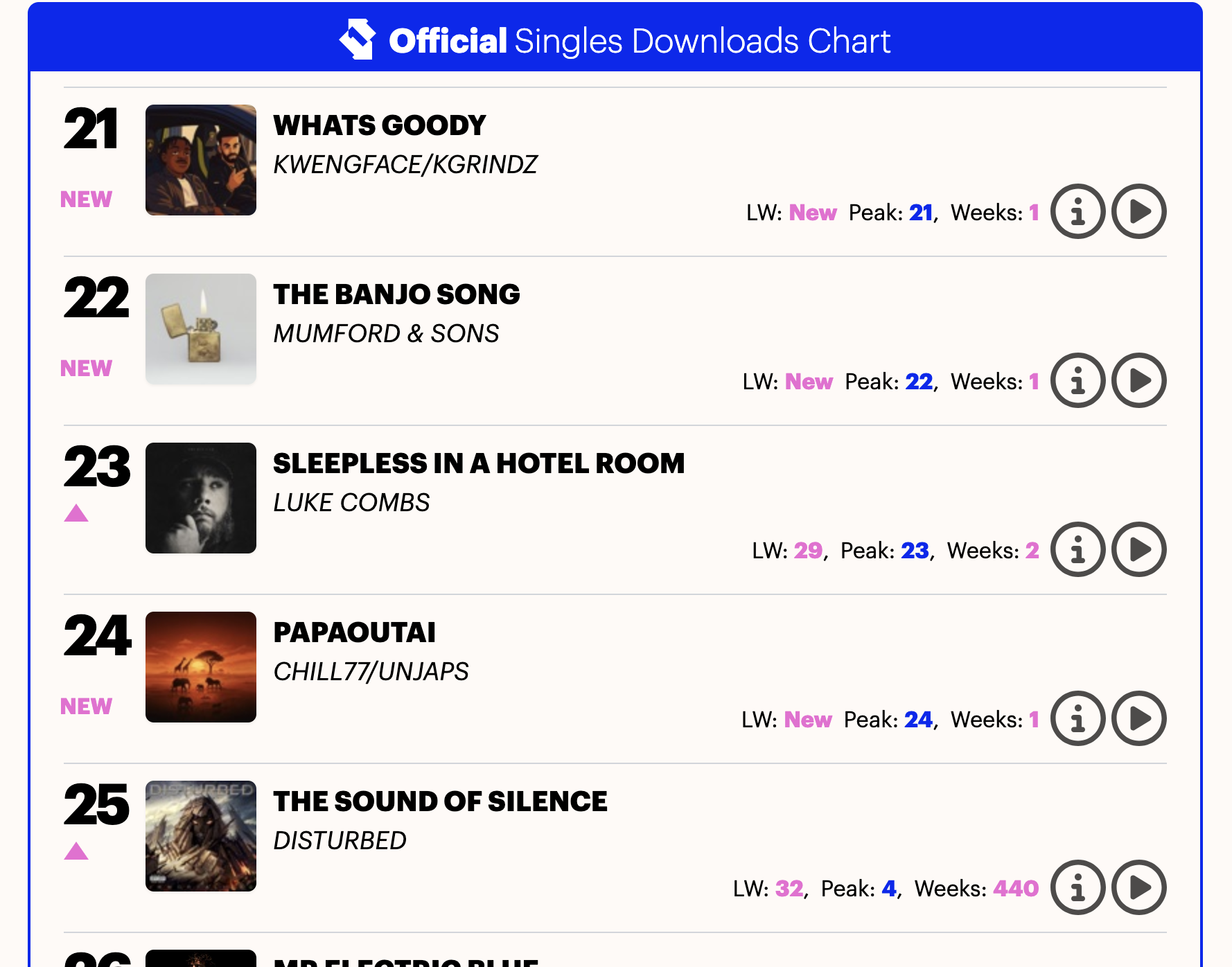The height and width of the screenshot is (967, 1232).
Task: Play the Papaoutai preview
Action: 1138,718
